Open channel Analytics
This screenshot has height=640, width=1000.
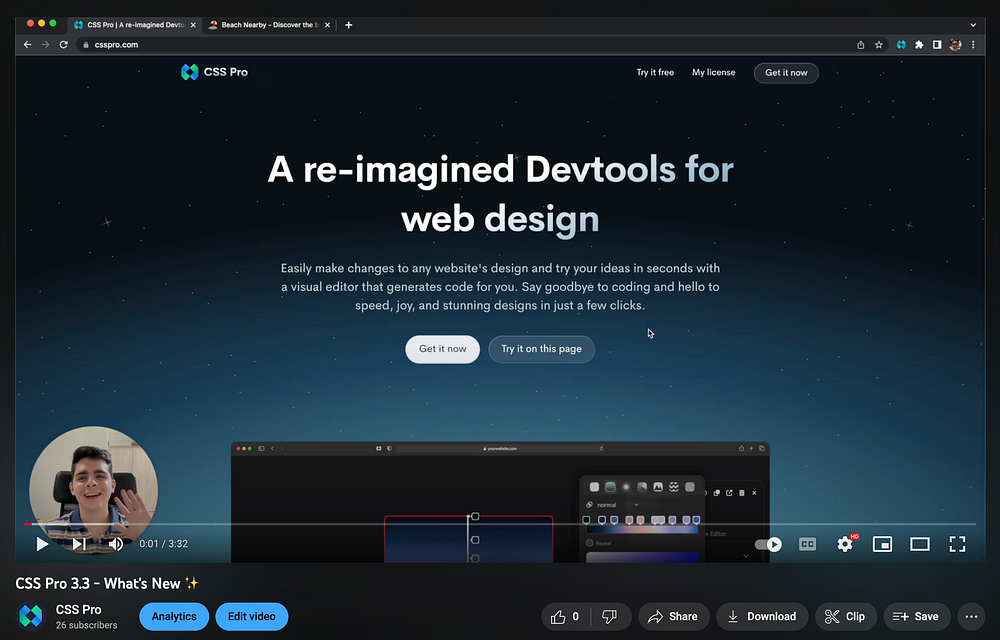pos(174,616)
